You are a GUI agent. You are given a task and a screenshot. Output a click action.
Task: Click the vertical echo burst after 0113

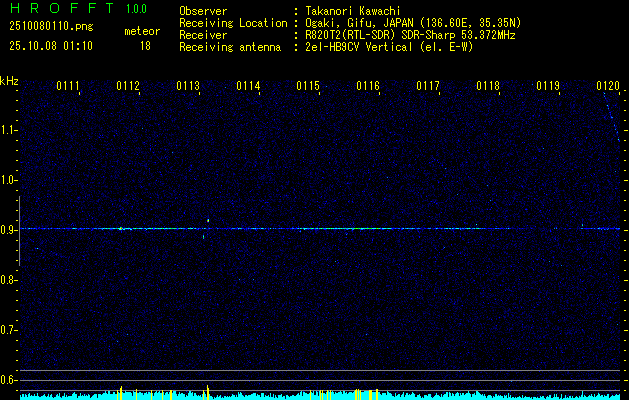(208, 220)
